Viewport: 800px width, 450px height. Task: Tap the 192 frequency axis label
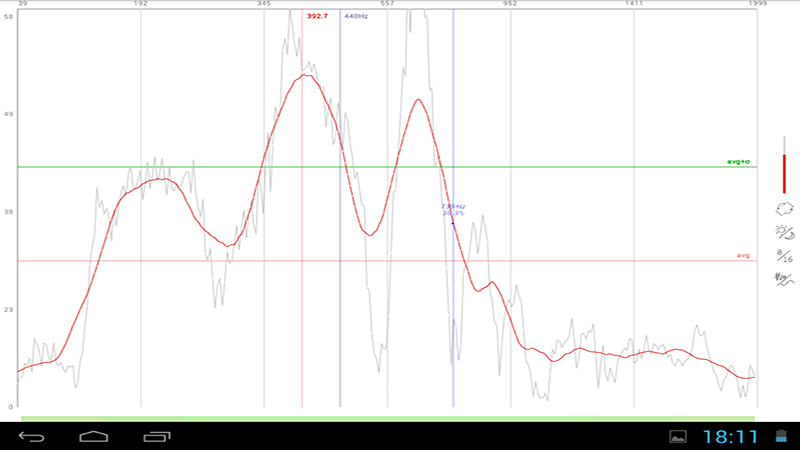(x=141, y=5)
